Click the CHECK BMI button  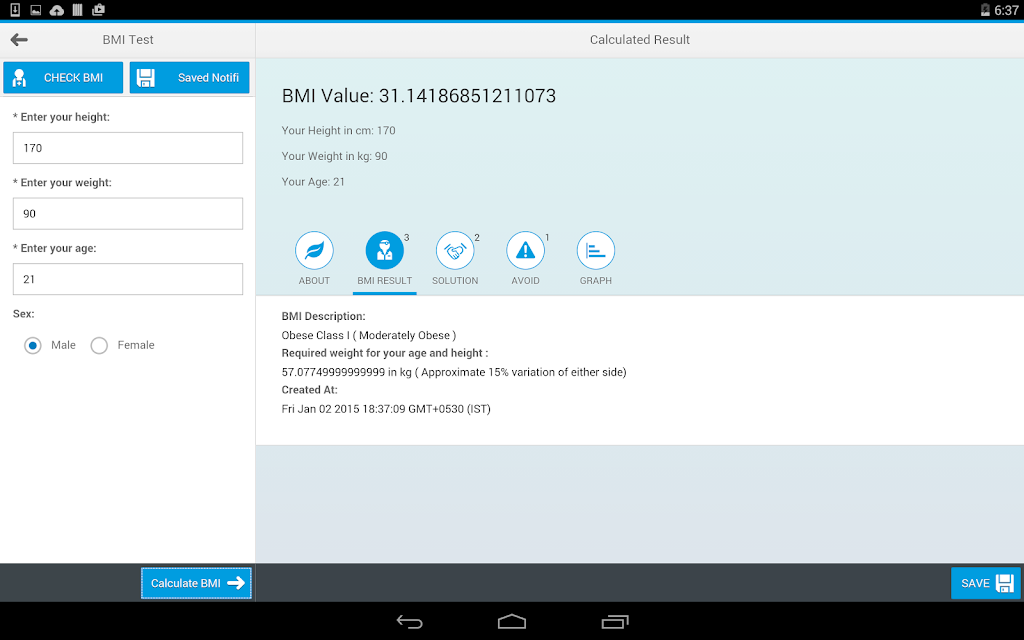63,78
